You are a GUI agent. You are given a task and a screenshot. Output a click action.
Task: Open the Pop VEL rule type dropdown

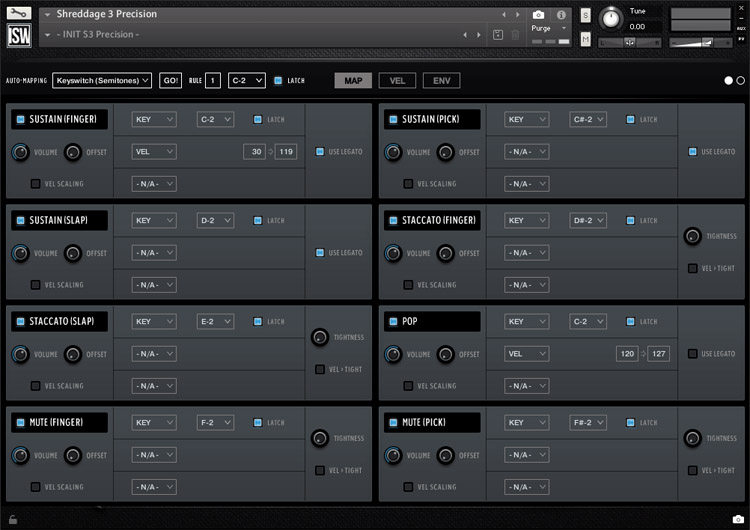click(x=527, y=353)
